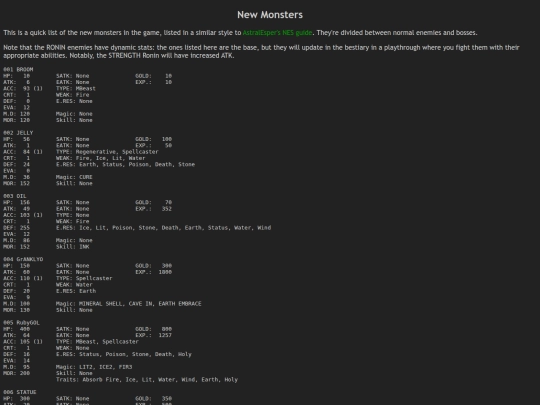
Task: Click BROOM's 'ACC: 93 (1)' stat
Action: (x=23, y=89)
